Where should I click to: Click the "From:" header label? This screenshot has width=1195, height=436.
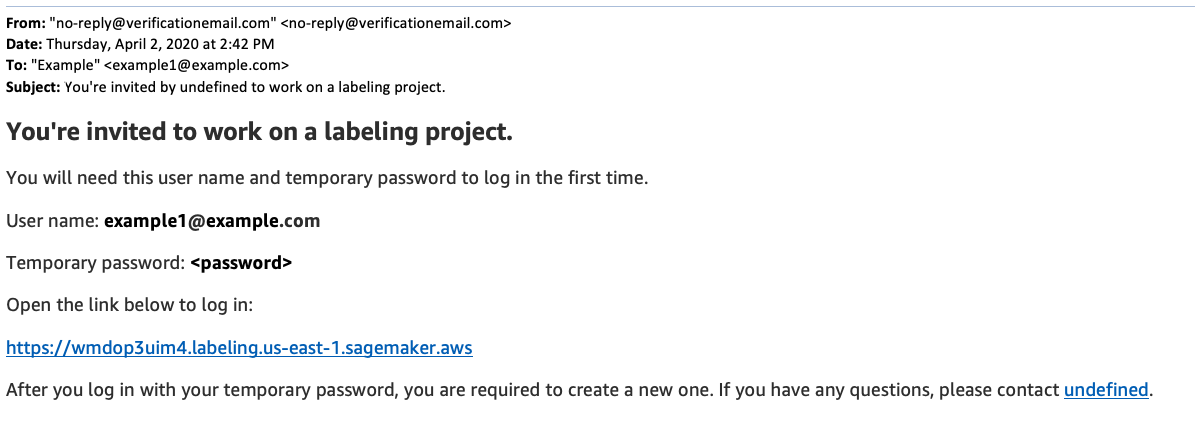pyautogui.click(x=24, y=24)
